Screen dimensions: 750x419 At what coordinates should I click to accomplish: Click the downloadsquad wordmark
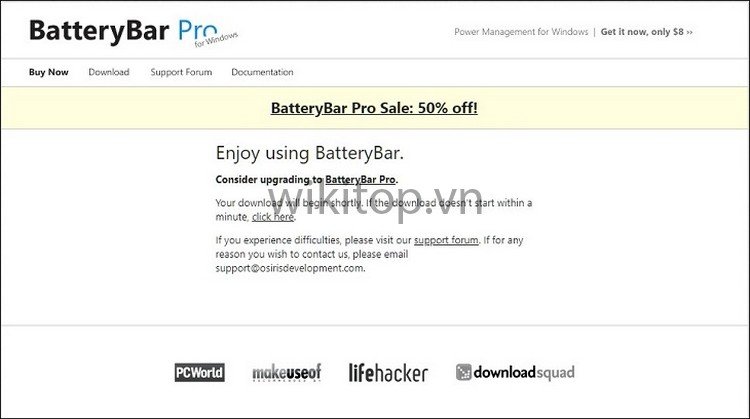(524, 372)
